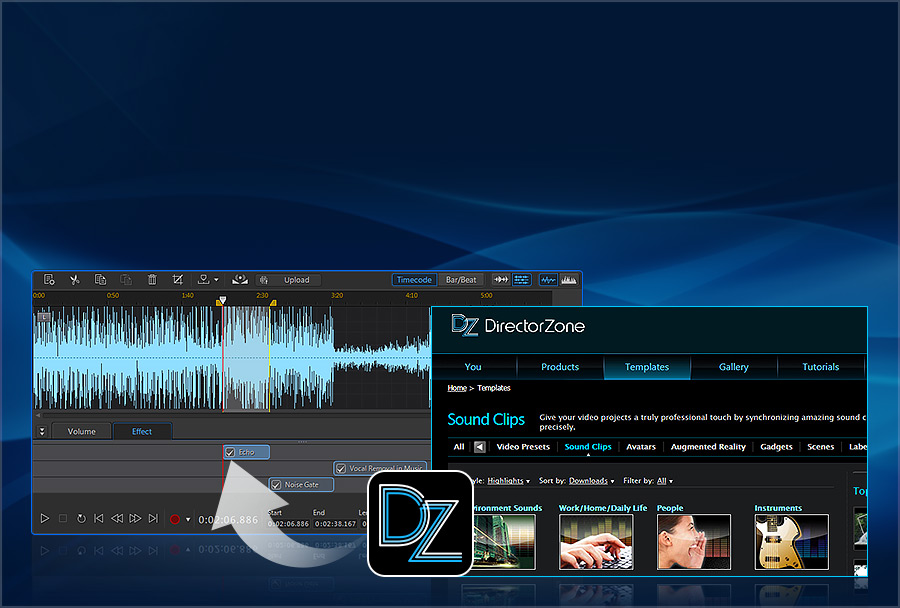Open the Work/Home/Daily Life category link
Screen dimensions: 900x608
tap(603, 508)
